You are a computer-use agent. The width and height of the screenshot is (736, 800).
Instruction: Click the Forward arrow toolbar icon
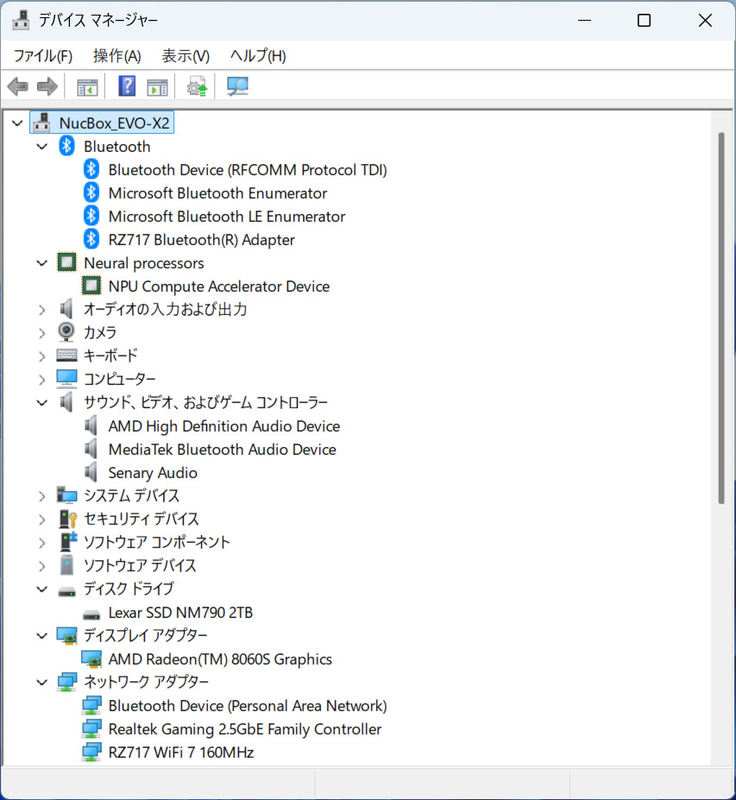click(x=47, y=87)
